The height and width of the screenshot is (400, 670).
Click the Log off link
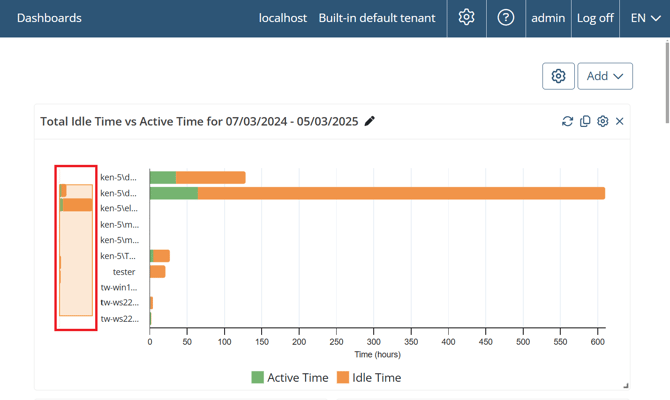click(x=595, y=18)
